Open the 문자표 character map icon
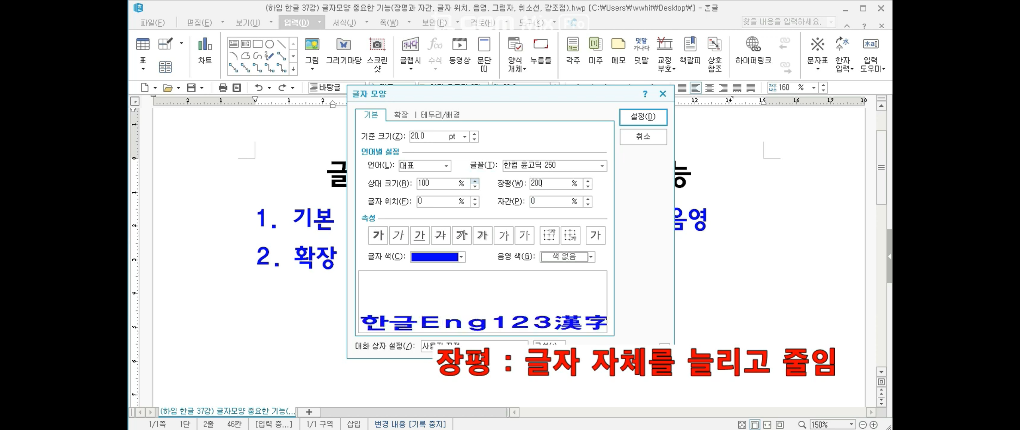Viewport: 1020px width, 430px height. [817, 51]
